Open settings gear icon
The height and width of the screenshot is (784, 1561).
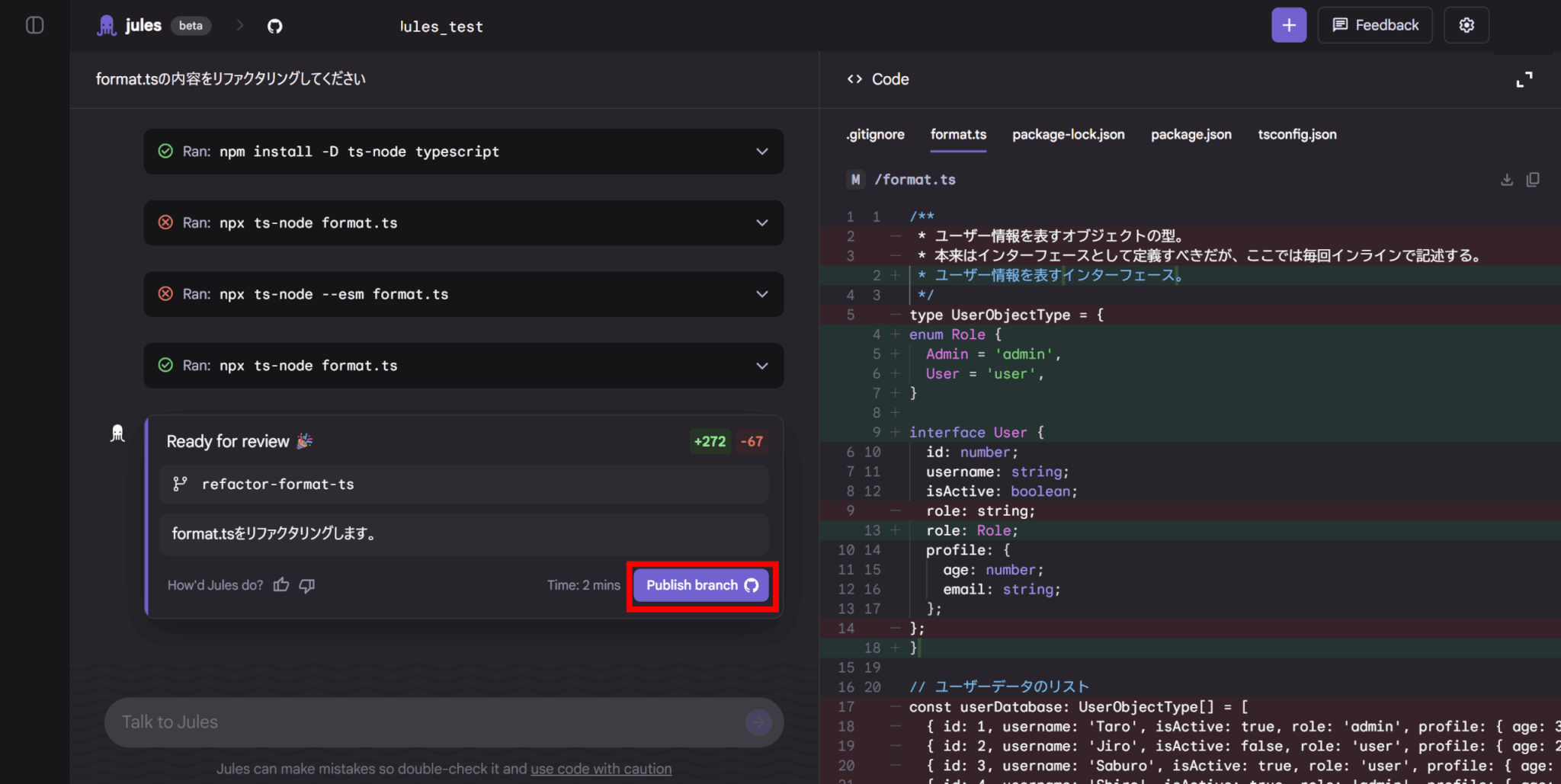(1466, 25)
